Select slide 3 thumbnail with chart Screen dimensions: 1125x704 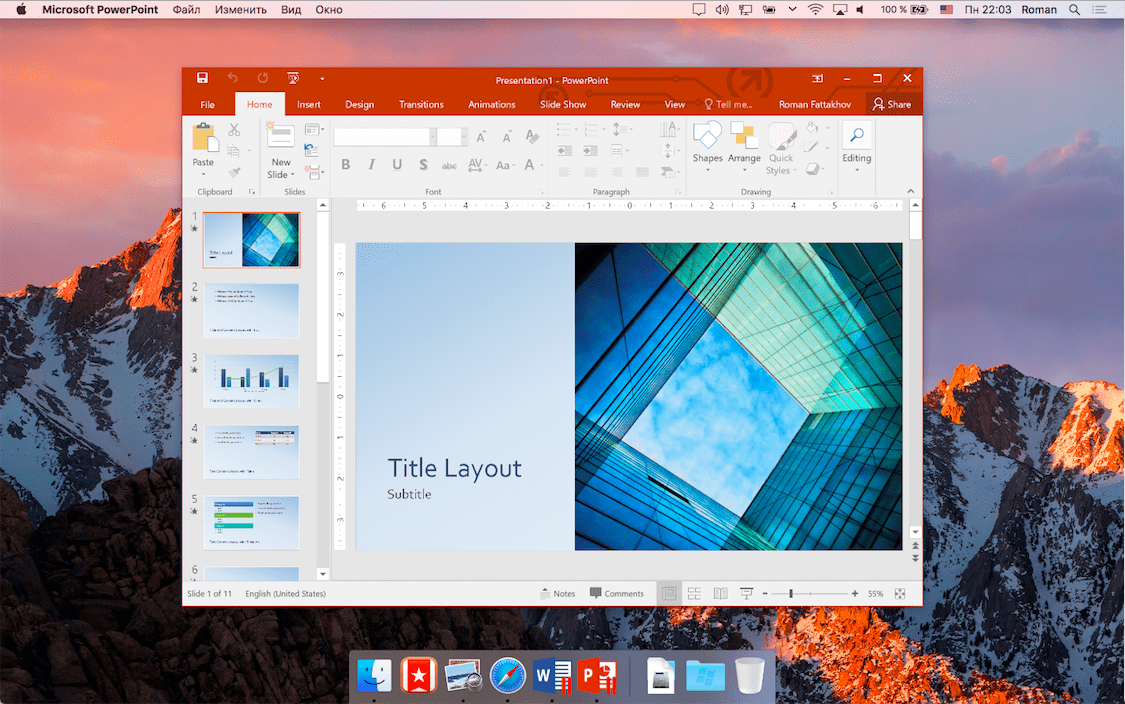click(x=252, y=381)
